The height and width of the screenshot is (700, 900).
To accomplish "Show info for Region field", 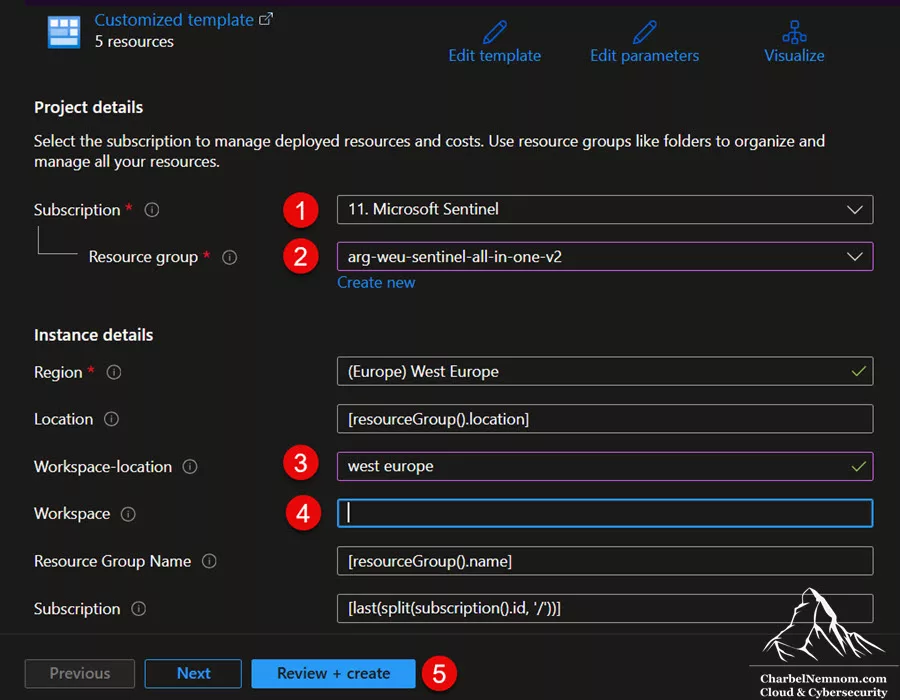I will [114, 372].
